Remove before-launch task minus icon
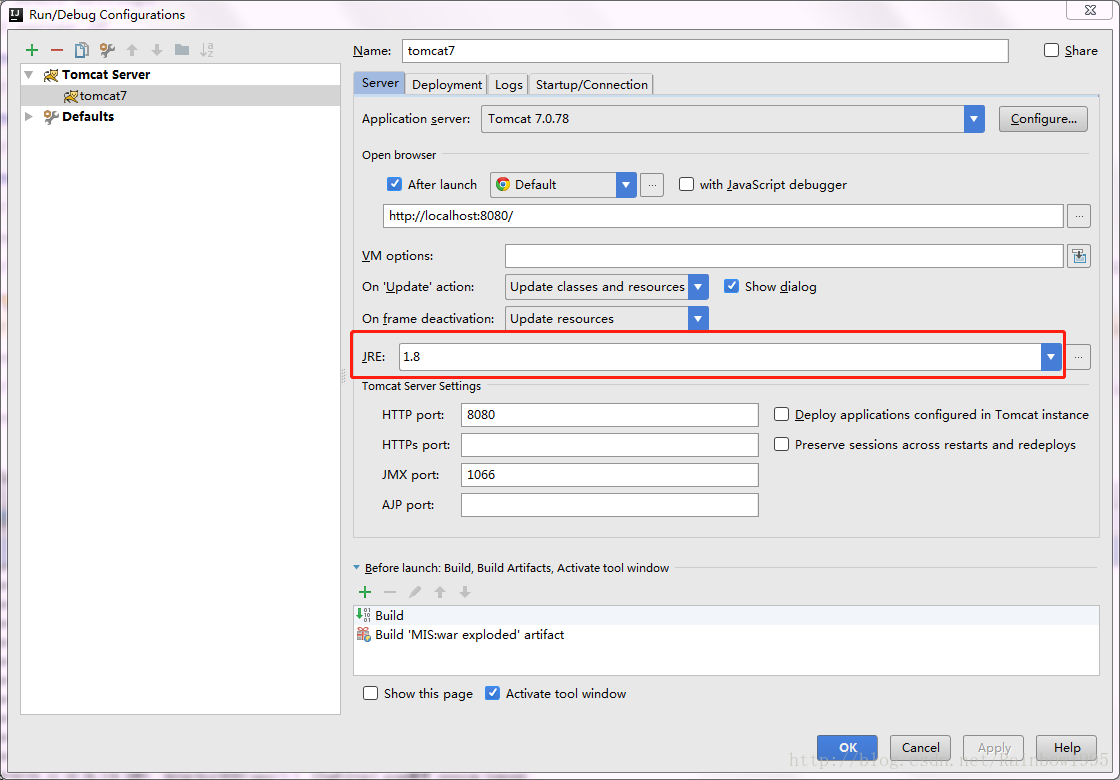Image resolution: width=1120 pixels, height=780 pixels. [x=390, y=592]
